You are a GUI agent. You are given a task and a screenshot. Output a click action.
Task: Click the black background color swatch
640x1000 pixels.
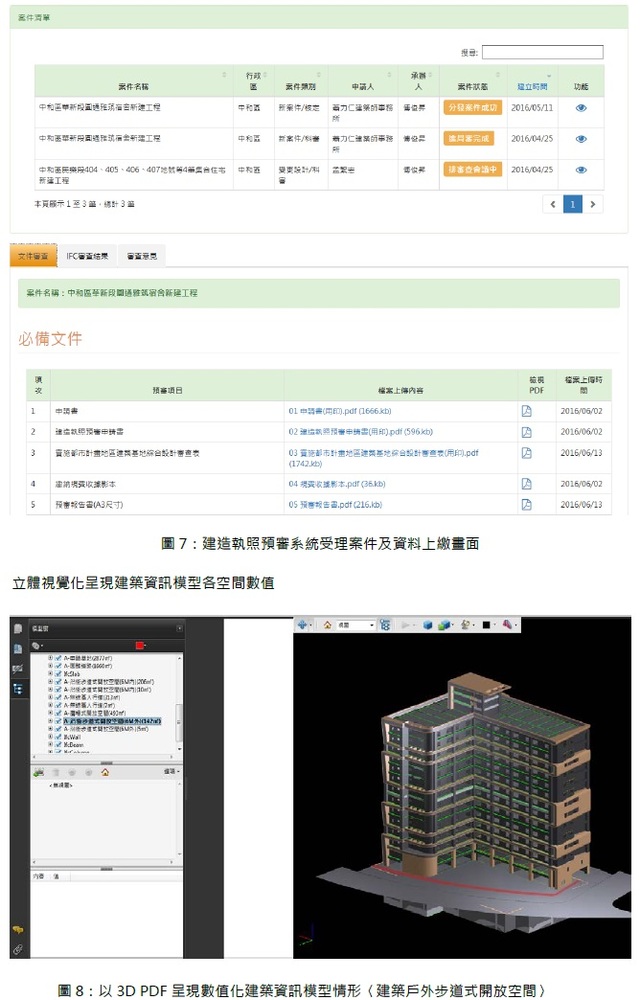(x=488, y=625)
